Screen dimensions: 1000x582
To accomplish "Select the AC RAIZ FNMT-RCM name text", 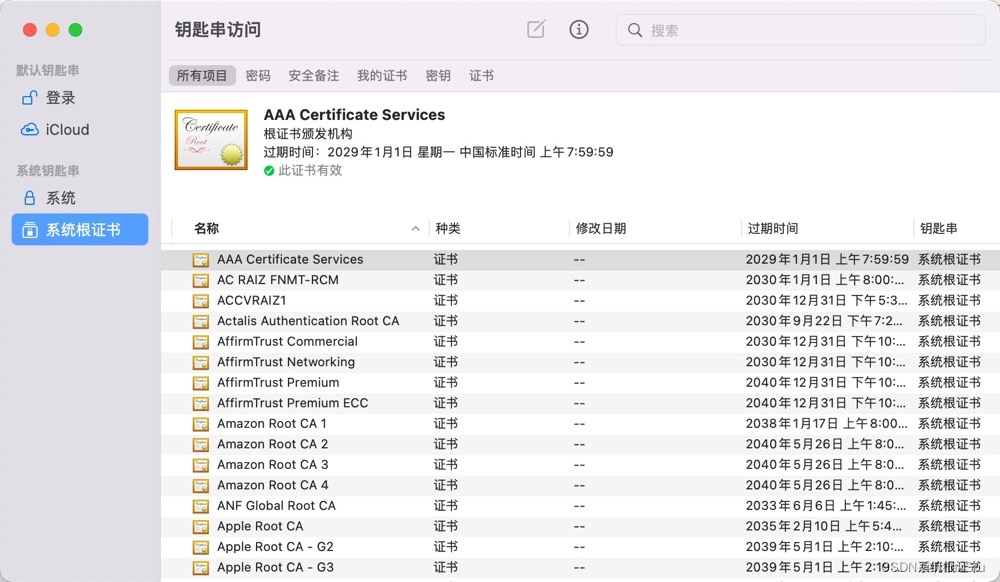I will point(278,280).
